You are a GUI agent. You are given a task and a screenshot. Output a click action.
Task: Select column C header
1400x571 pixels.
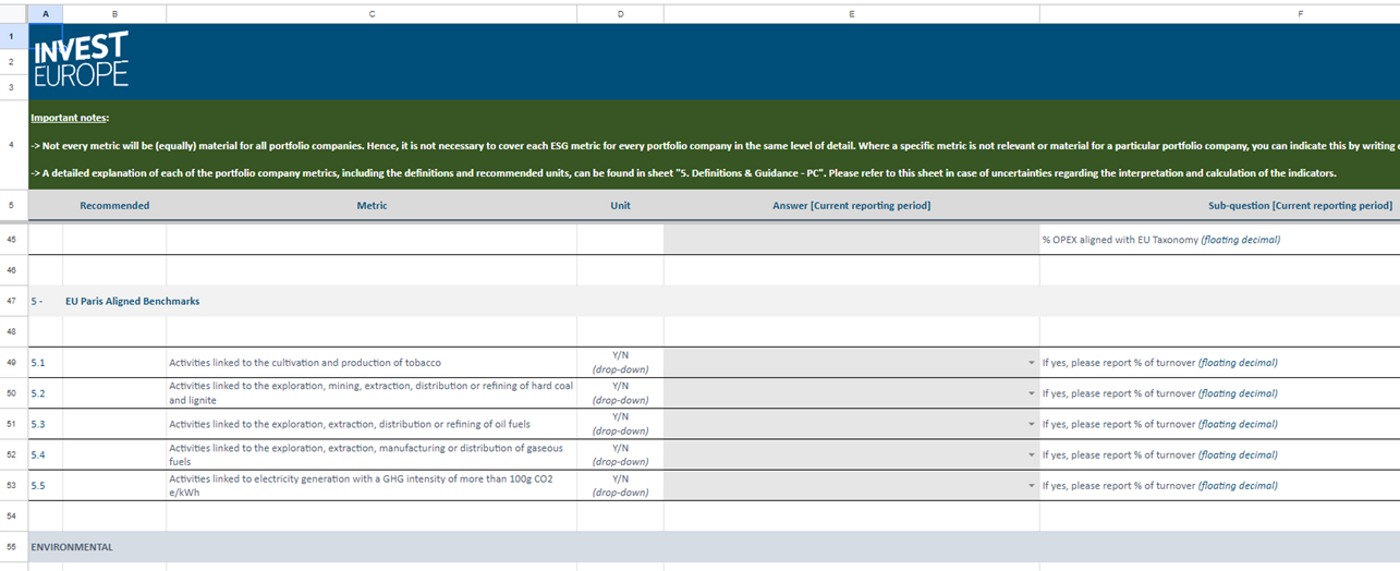[371, 13]
